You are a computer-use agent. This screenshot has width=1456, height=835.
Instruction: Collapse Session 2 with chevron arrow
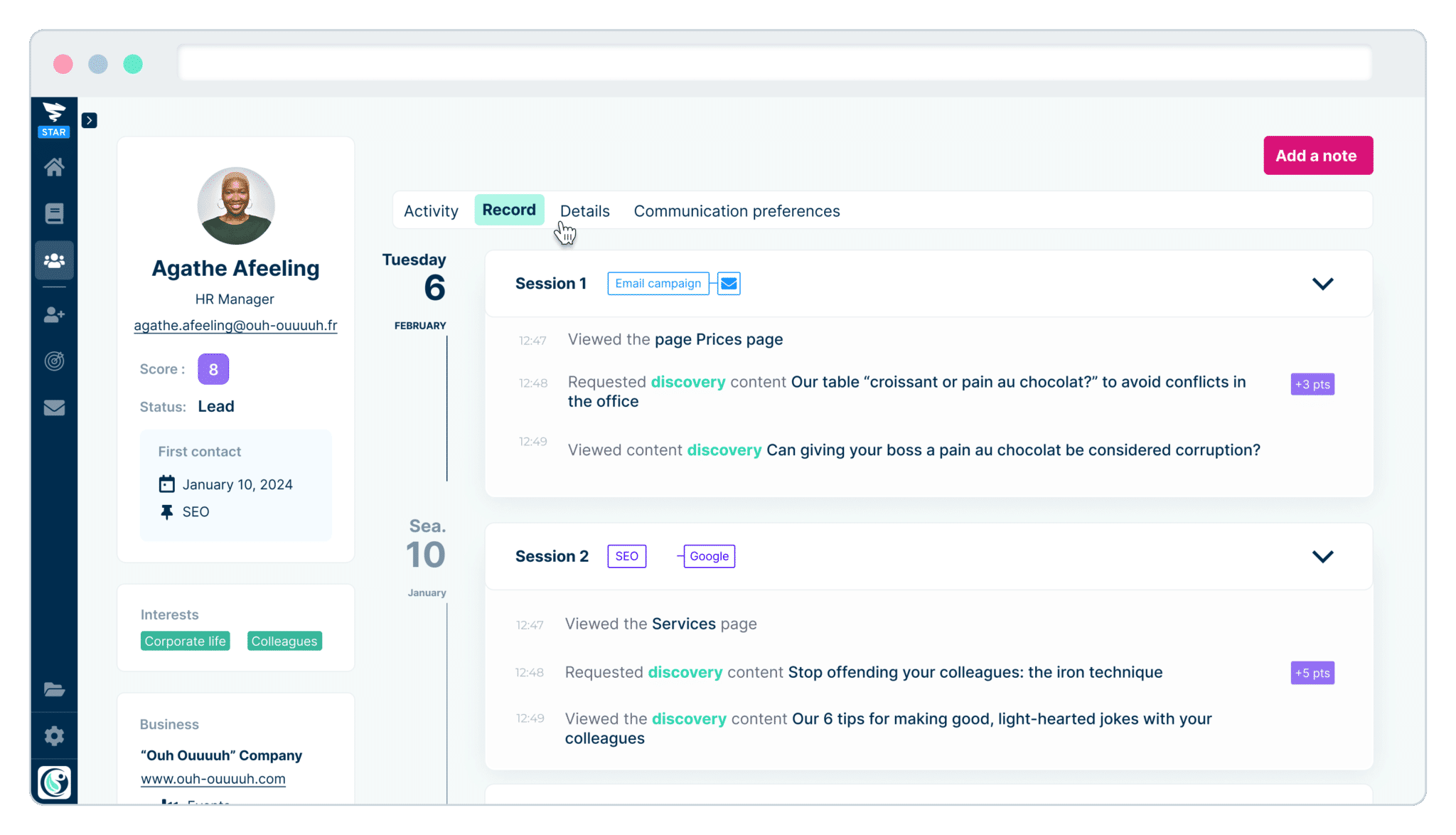[x=1323, y=556]
